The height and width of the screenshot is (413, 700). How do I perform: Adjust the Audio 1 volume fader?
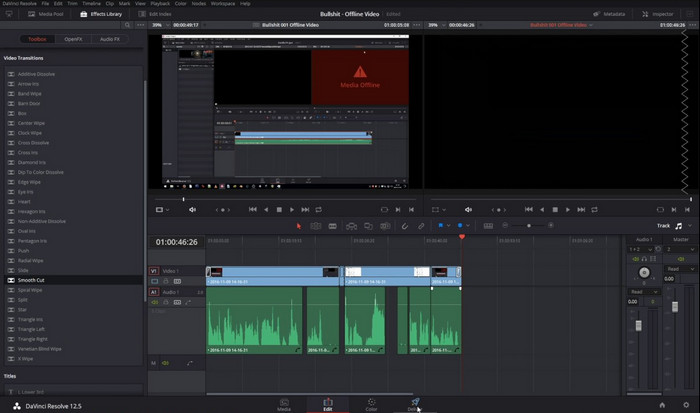(638, 325)
